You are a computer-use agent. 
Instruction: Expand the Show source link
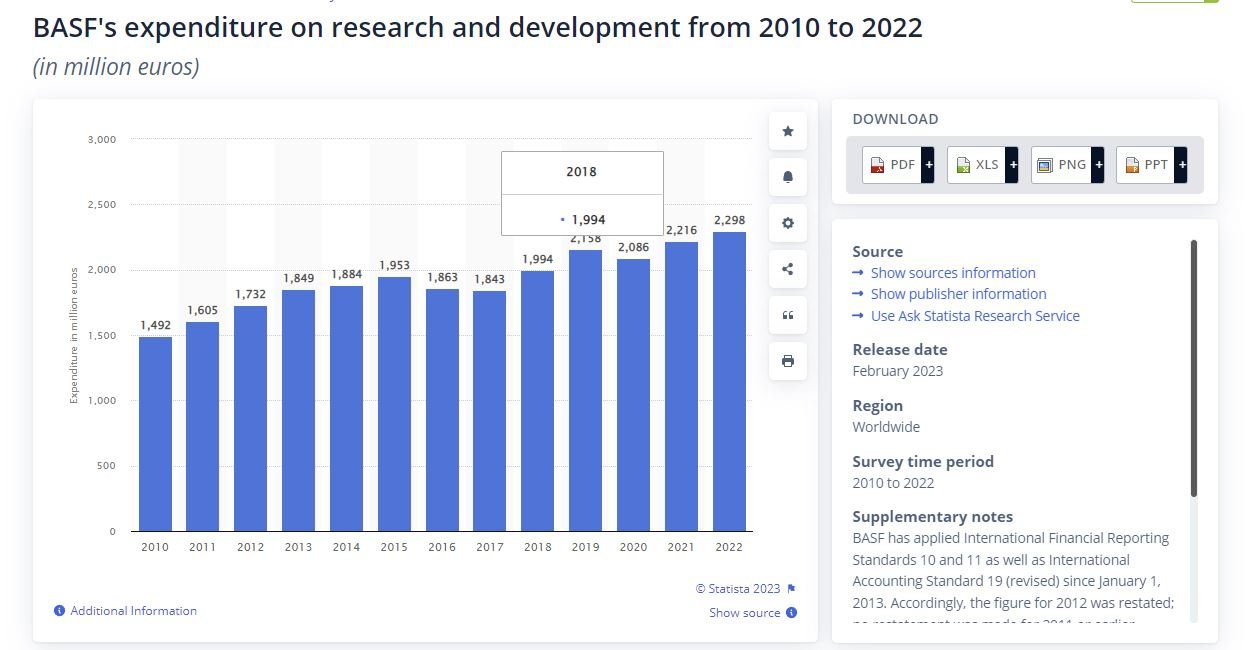click(744, 613)
